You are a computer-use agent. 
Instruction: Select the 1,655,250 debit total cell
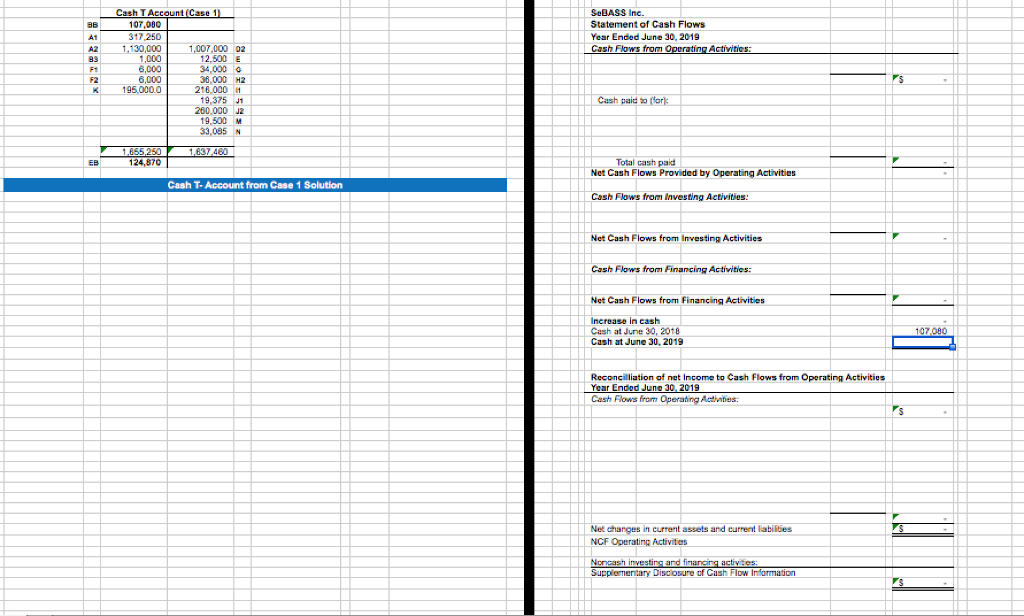click(x=142, y=152)
